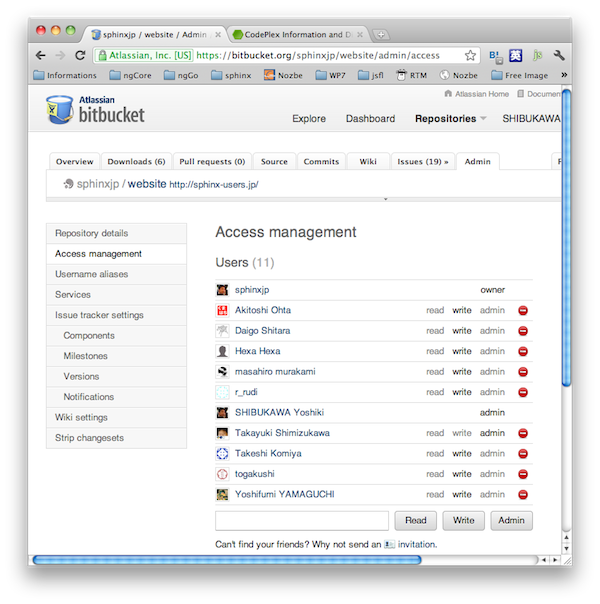600x604 pixels.
Task: Open the RTM bookmark
Action: pyautogui.click(x=412, y=75)
